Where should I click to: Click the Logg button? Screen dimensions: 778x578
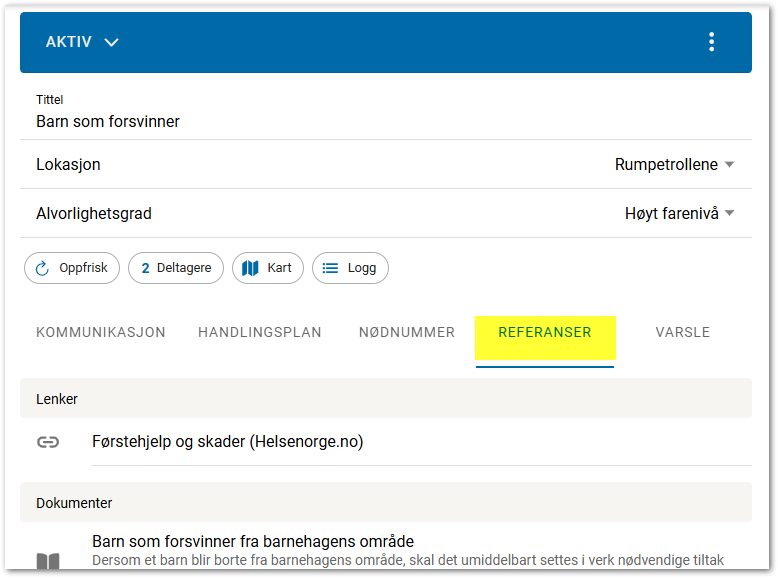coord(350,268)
